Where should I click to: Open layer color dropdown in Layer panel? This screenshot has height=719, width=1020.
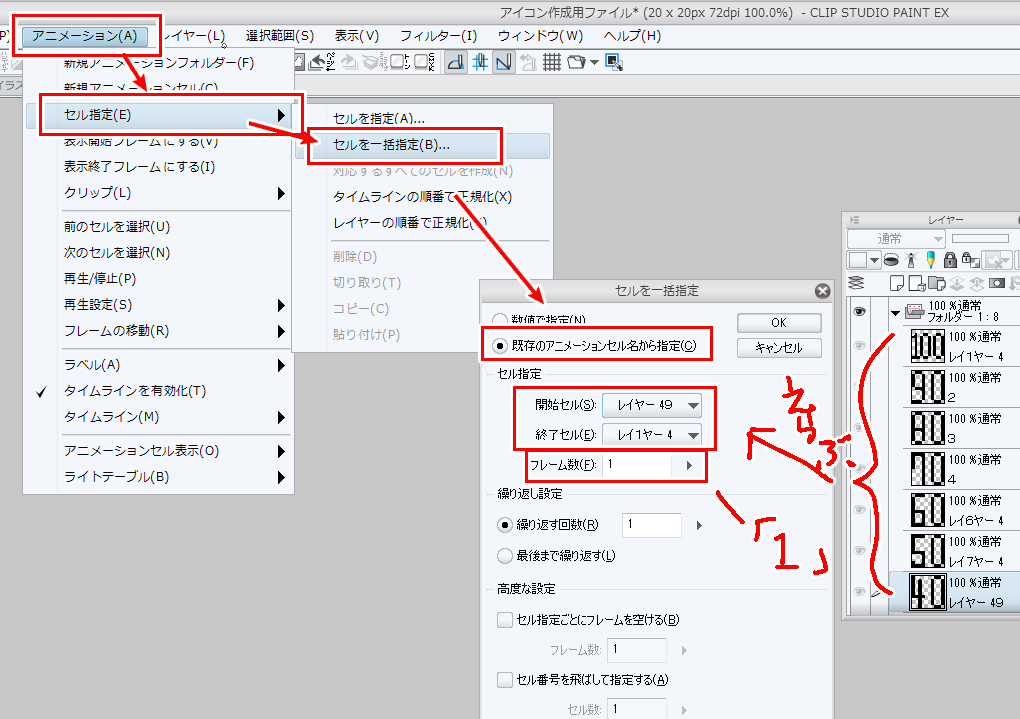point(864,260)
